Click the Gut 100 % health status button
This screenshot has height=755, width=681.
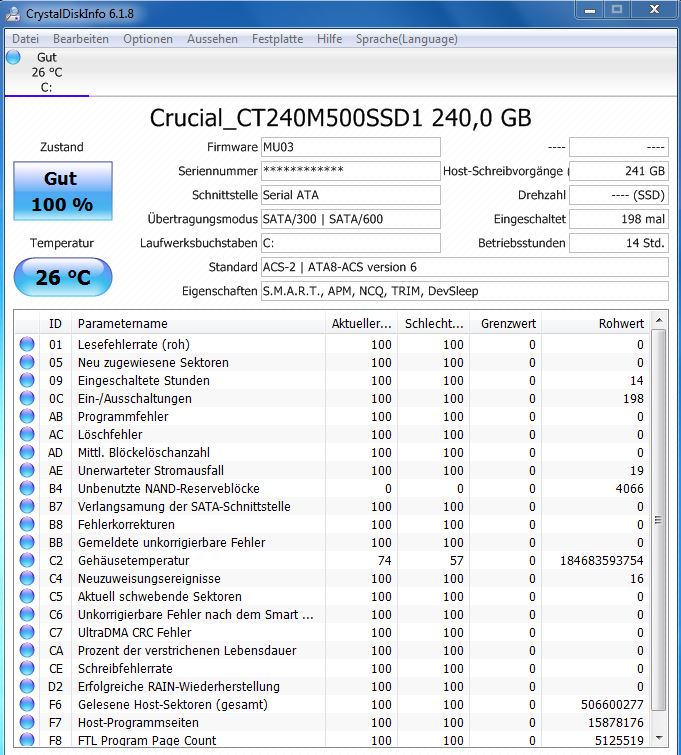[x=63, y=191]
